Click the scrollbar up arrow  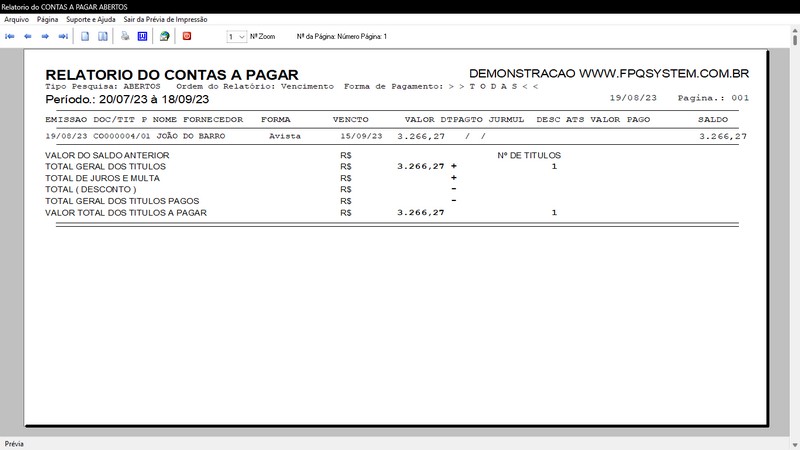point(795,31)
